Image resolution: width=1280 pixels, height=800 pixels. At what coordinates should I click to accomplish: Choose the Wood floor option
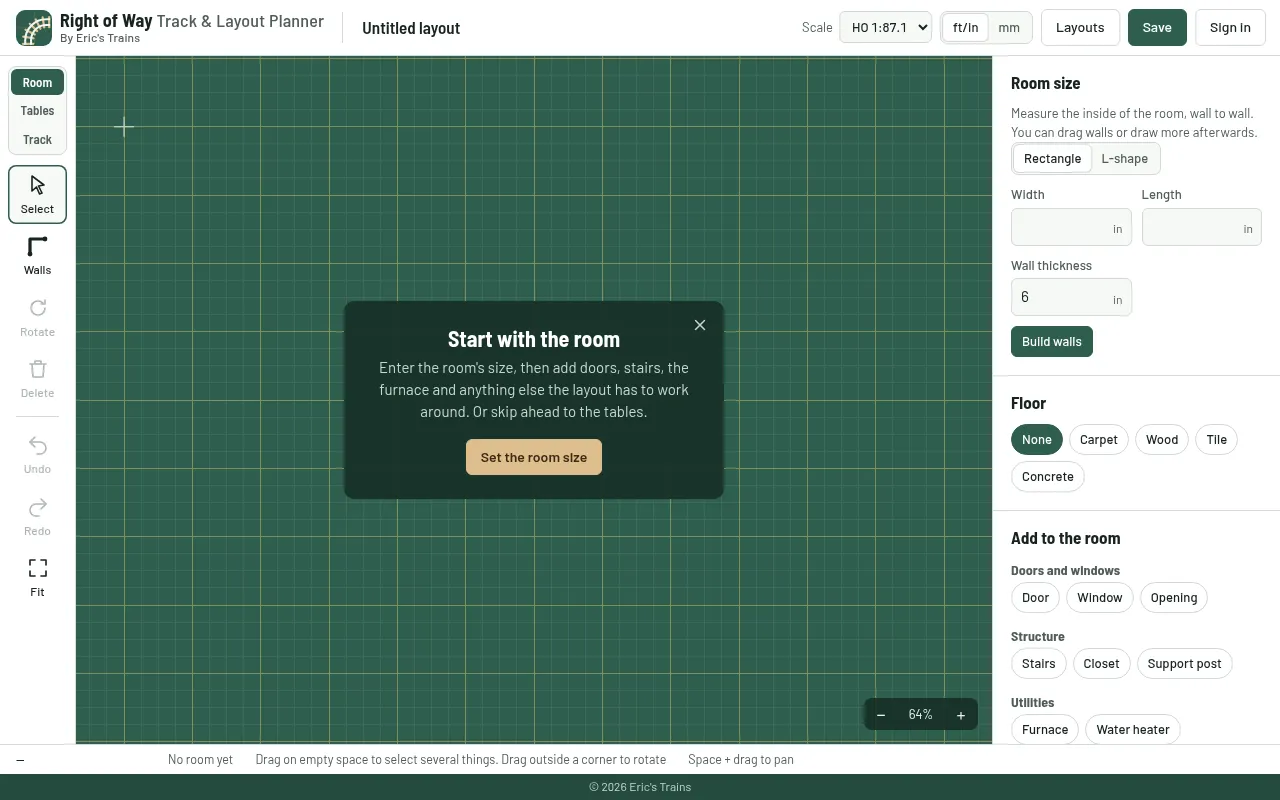[1162, 440]
